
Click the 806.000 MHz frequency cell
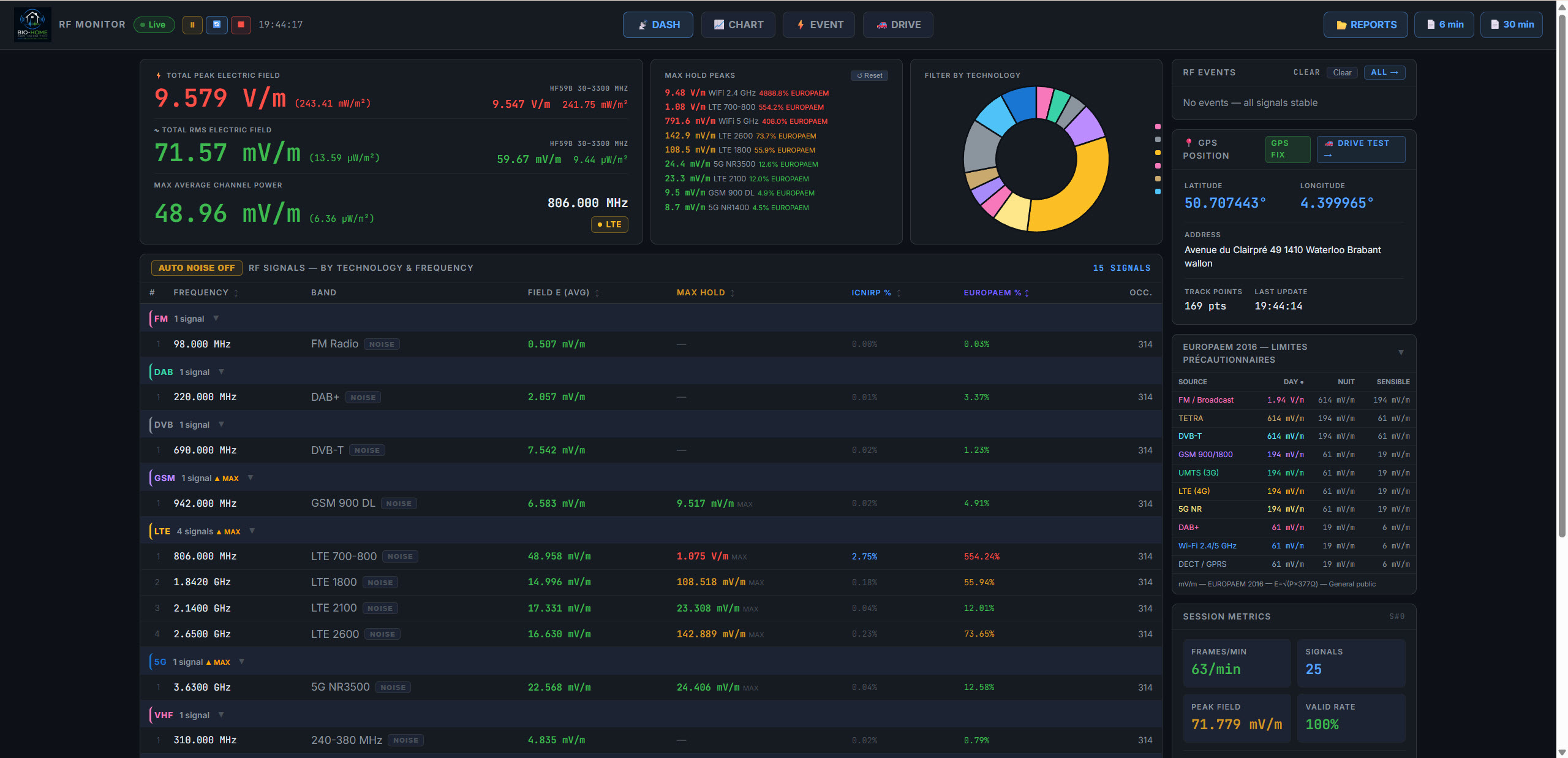pos(205,556)
